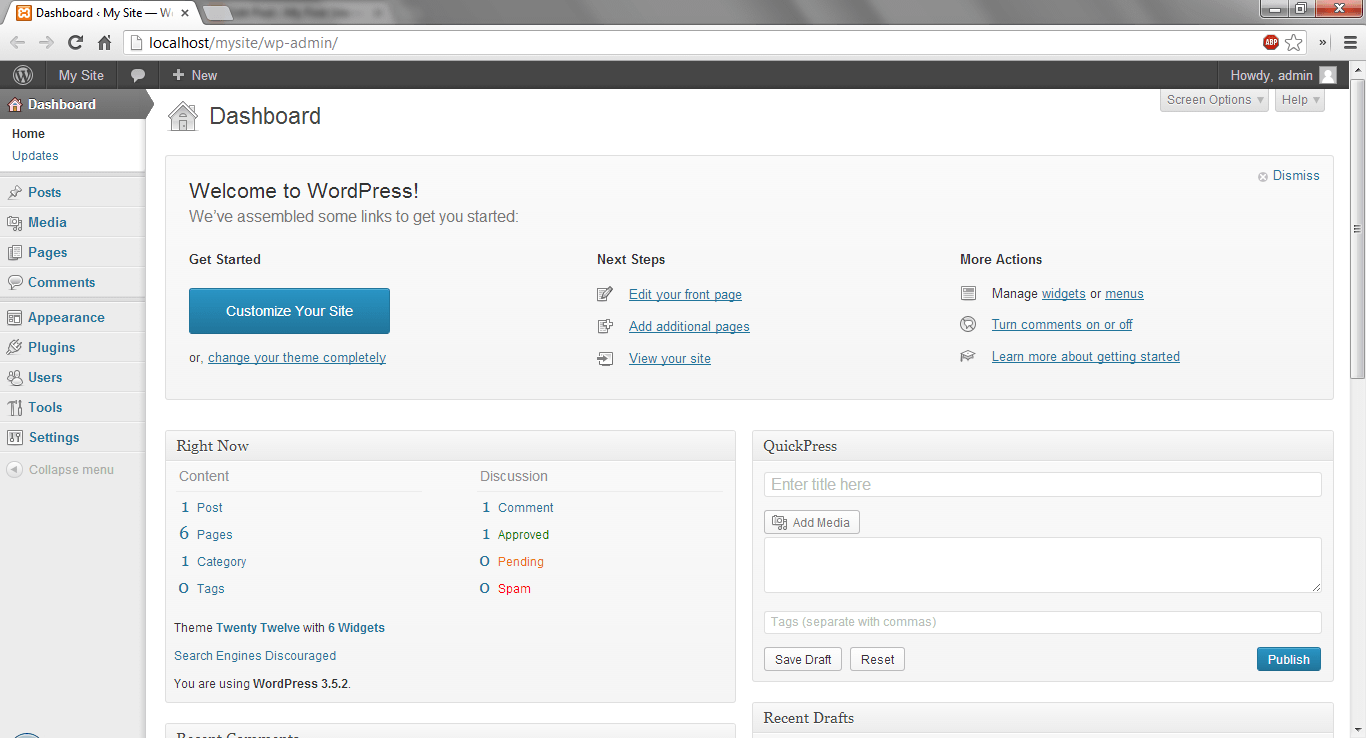Click the Settings icon in sidebar

pyautogui.click(x=14, y=437)
